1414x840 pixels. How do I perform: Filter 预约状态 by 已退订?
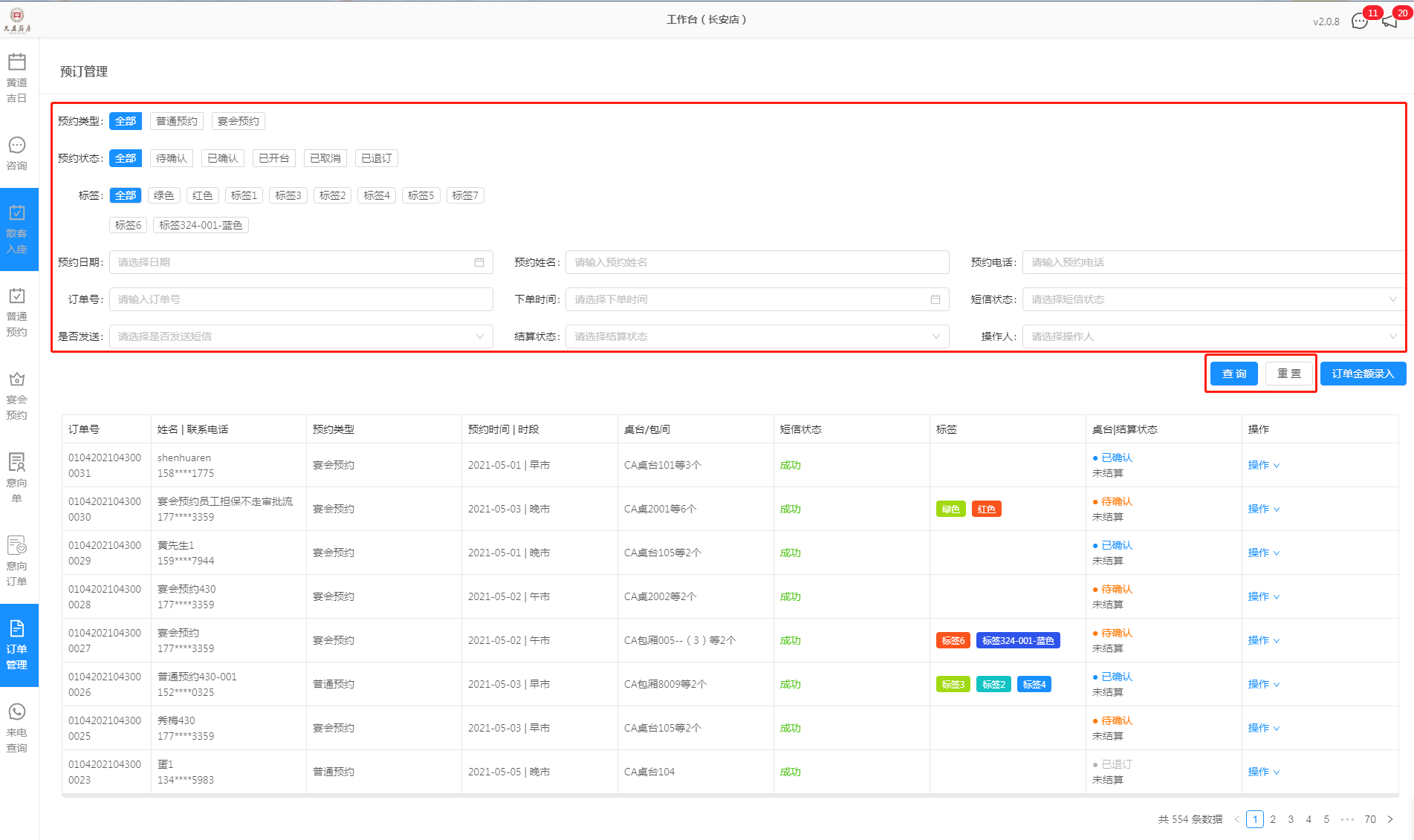click(x=377, y=158)
